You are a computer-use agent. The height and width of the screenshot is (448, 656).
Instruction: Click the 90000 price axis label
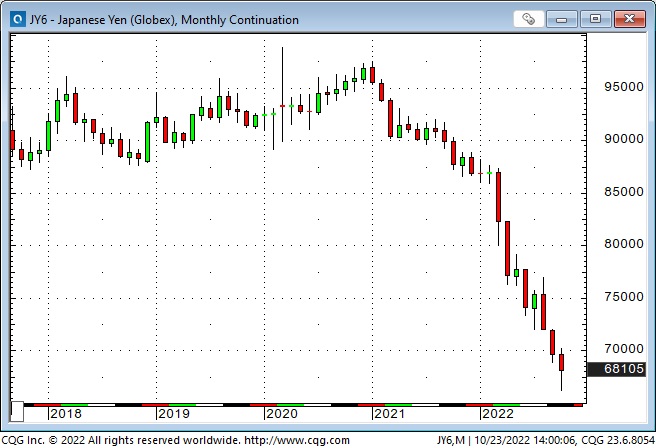(x=624, y=139)
